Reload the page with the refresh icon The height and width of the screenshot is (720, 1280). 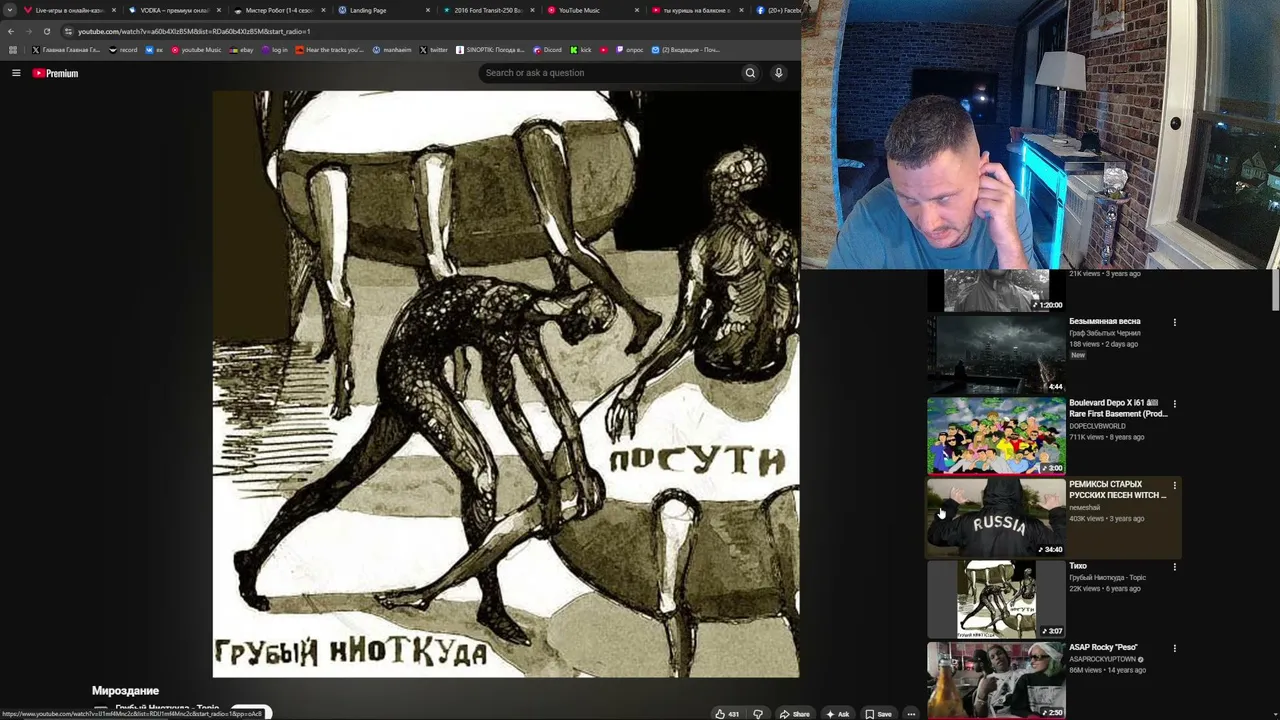pyautogui.click(x=46, y=31)
